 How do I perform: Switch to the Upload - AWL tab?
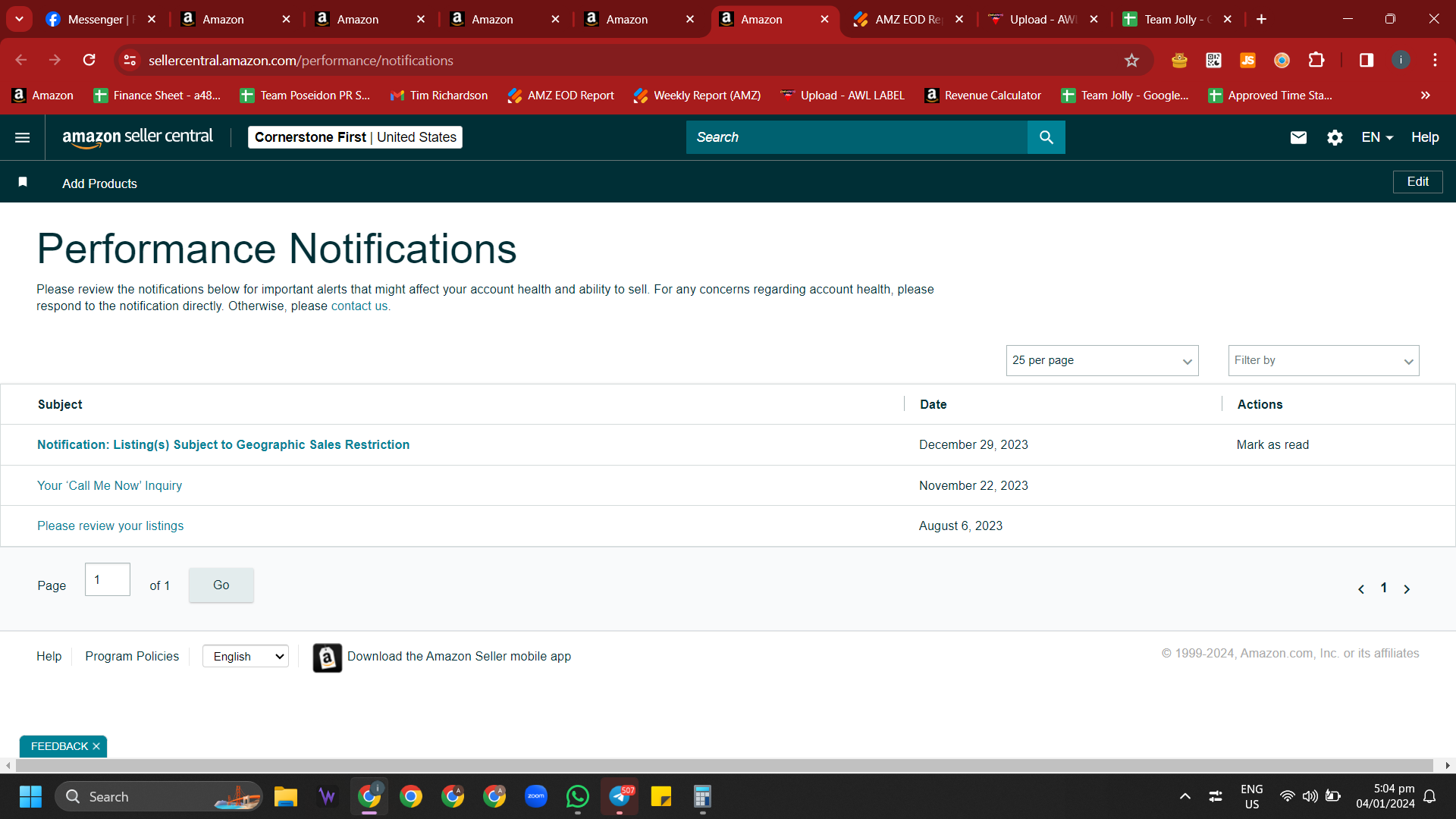click(x=1043, y=20)
